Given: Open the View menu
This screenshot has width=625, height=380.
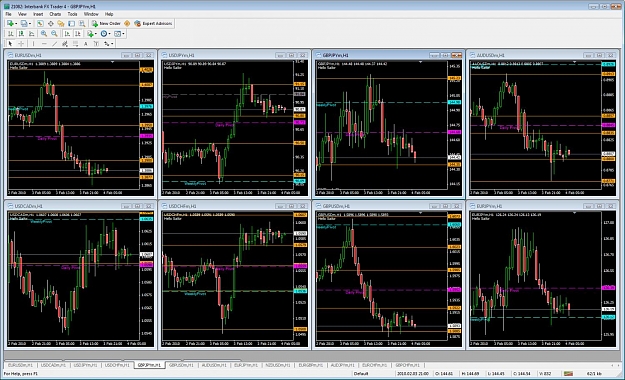Looking at the screenshot, I should (22, 14).
